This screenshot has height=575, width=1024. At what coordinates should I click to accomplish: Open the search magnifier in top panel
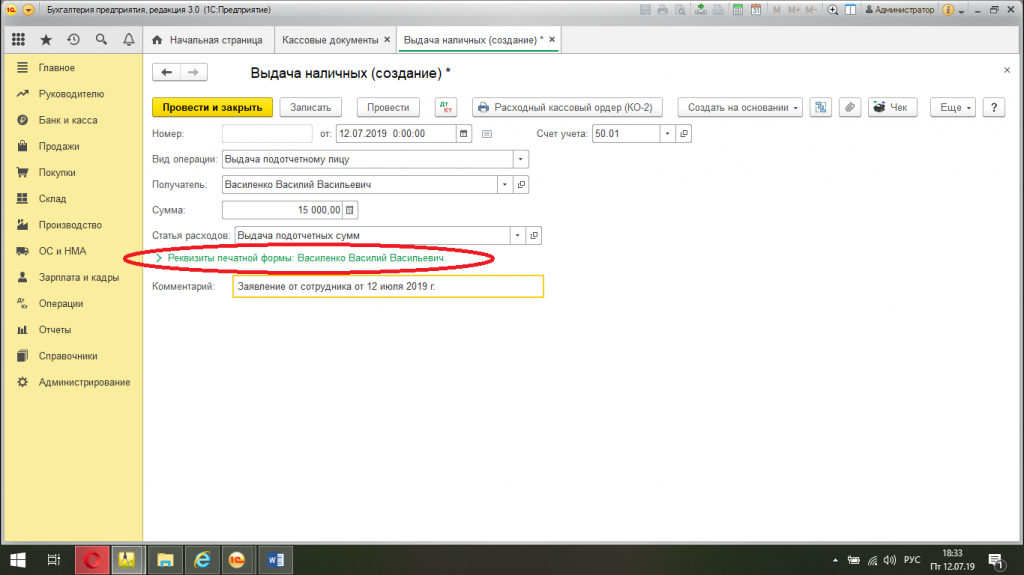coord(101,40)
